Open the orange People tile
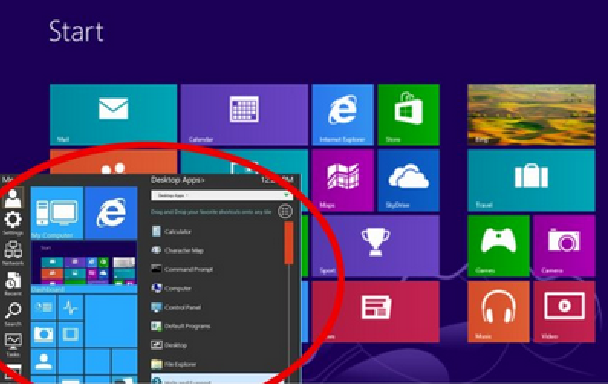This screenshot has height=384, width=608. [114, 161]
